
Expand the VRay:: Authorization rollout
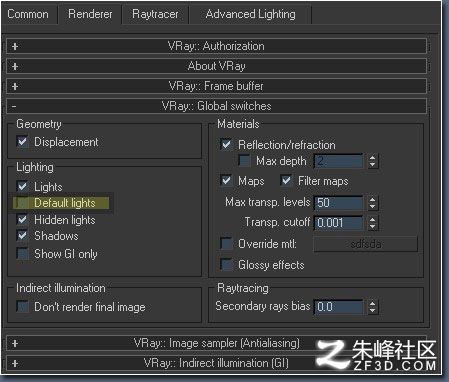[x=216, y=46]
